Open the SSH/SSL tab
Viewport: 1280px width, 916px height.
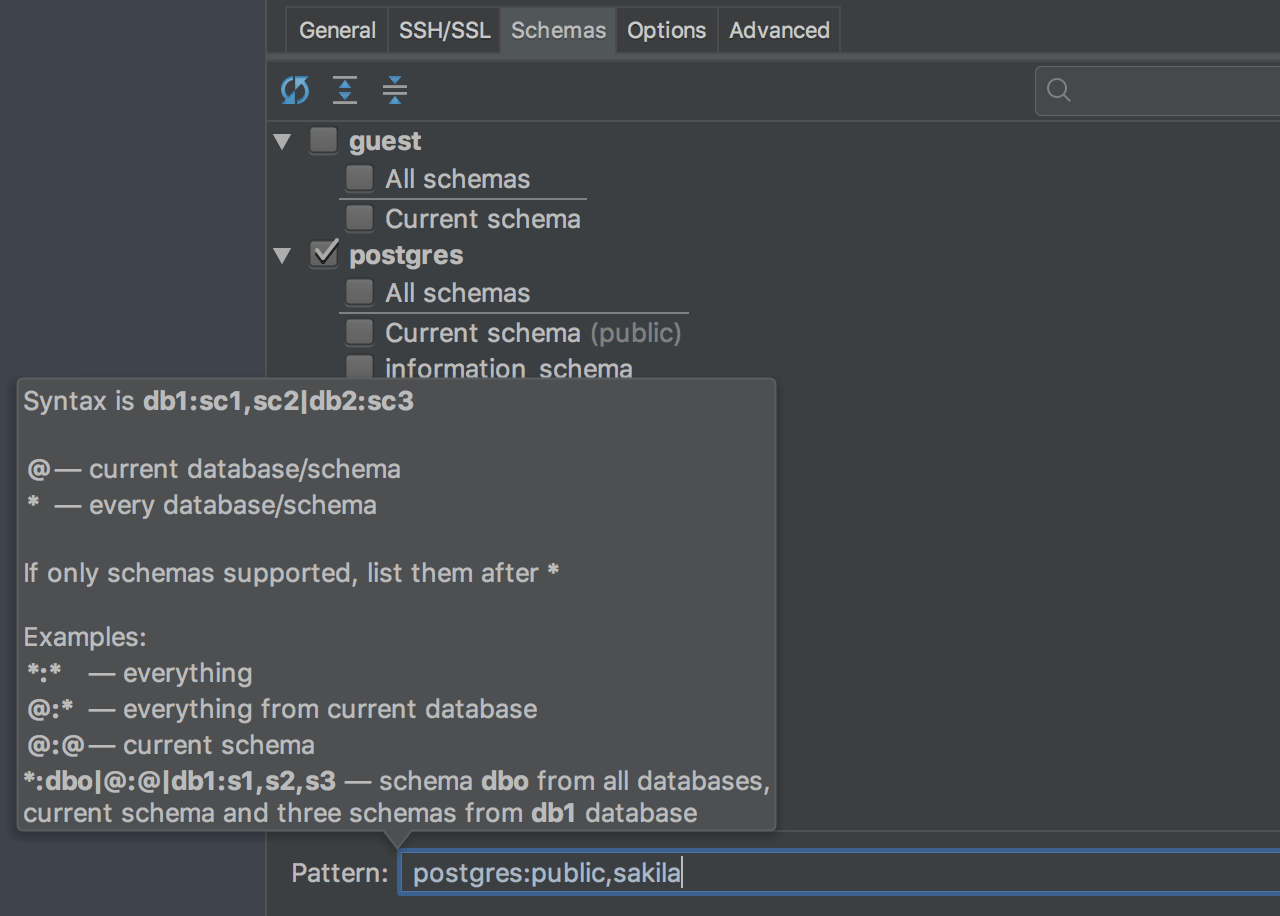(445, 30)
